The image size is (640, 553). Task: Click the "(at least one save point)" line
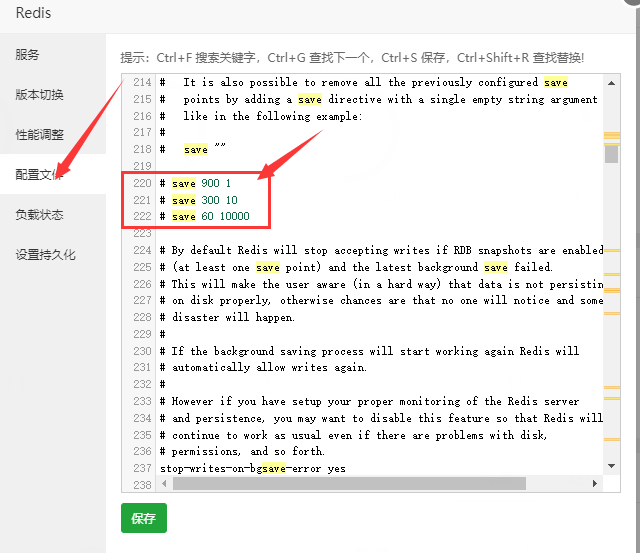pos(356,267)
